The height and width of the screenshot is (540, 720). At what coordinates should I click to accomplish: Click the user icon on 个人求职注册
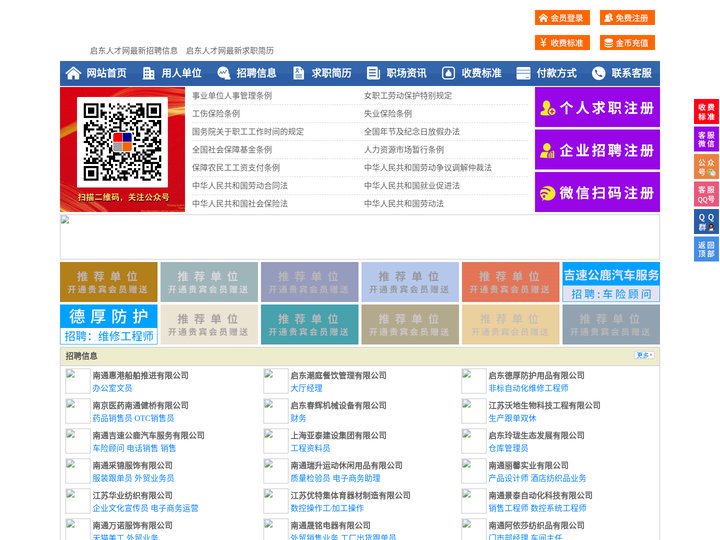pyautogui.click(x=547, y=108)
